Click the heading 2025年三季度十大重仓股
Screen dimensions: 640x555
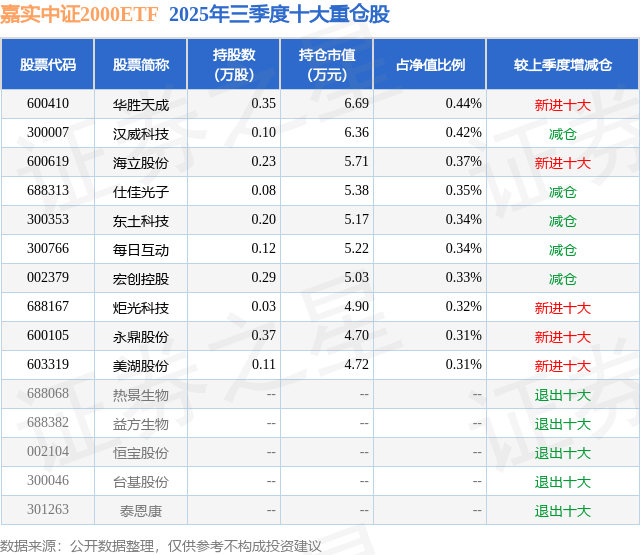[279, 15]
